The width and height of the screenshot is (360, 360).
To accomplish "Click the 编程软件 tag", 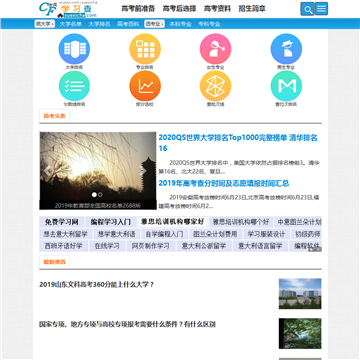I will [x=306, y=246].
